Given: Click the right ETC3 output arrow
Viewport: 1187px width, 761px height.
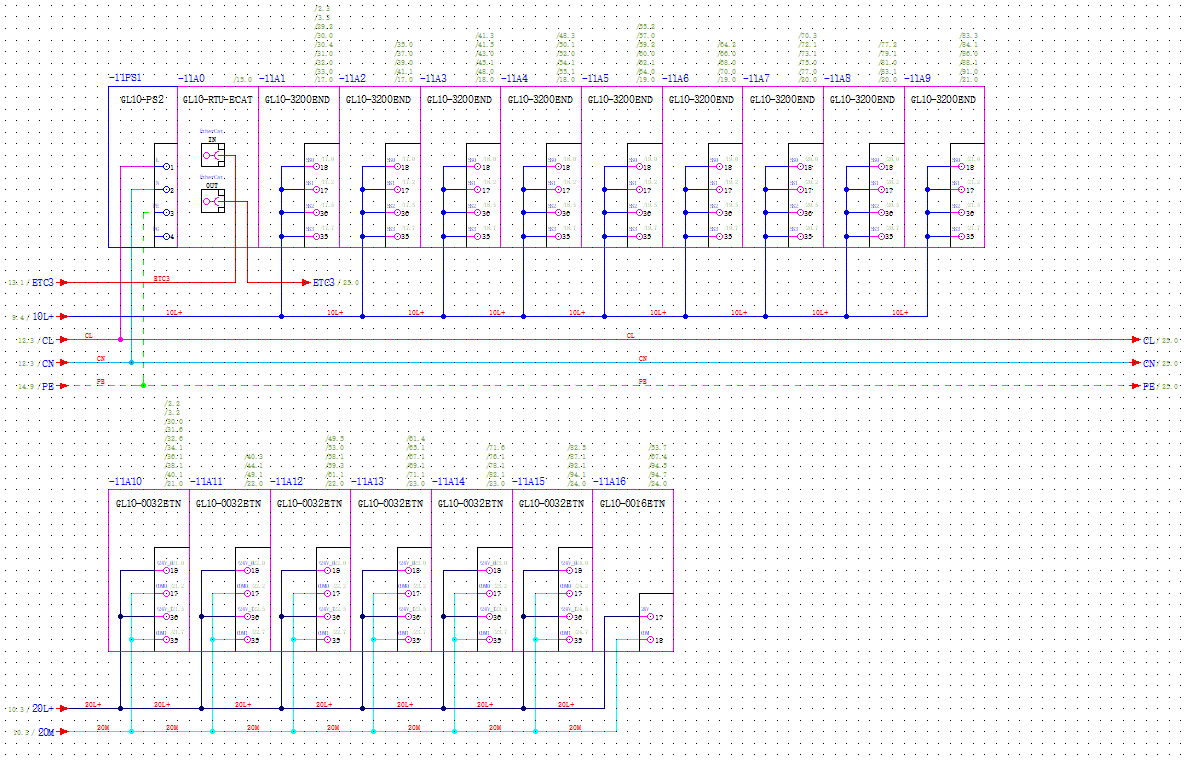Looking at the screenshot, I should click(x=306, y=282).
